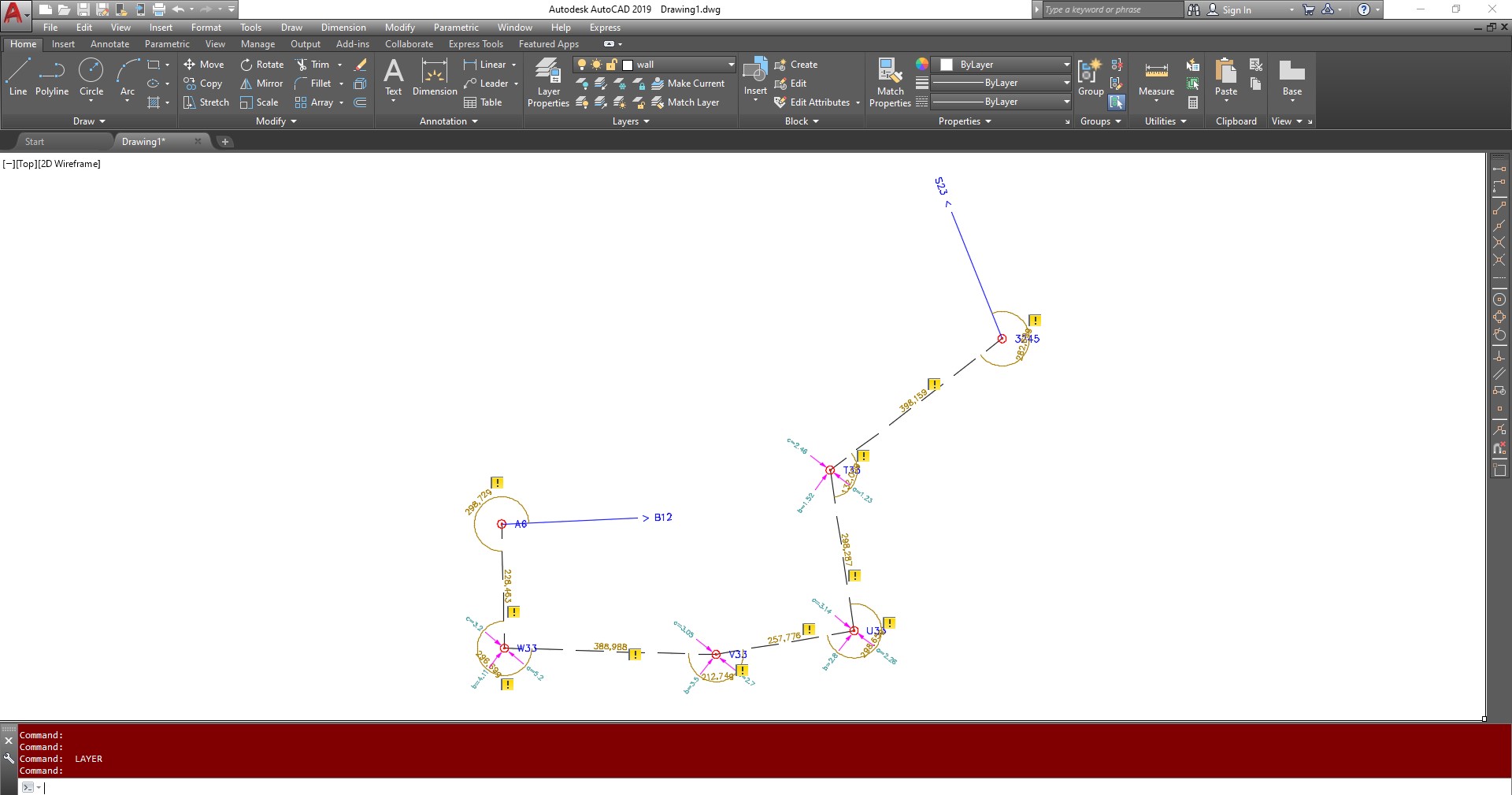The image size is (1512, 795).
Task: Open the Format menu
Action: pyautogui.click(x=206, y=28)
